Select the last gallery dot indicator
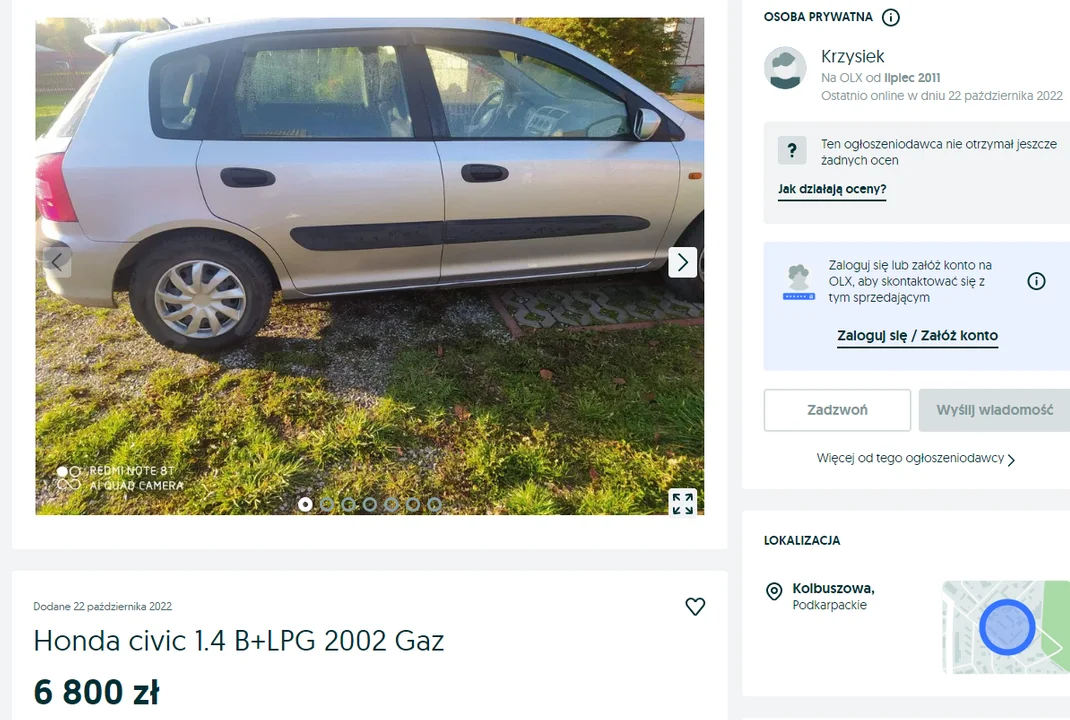 (x=434, y=504)
